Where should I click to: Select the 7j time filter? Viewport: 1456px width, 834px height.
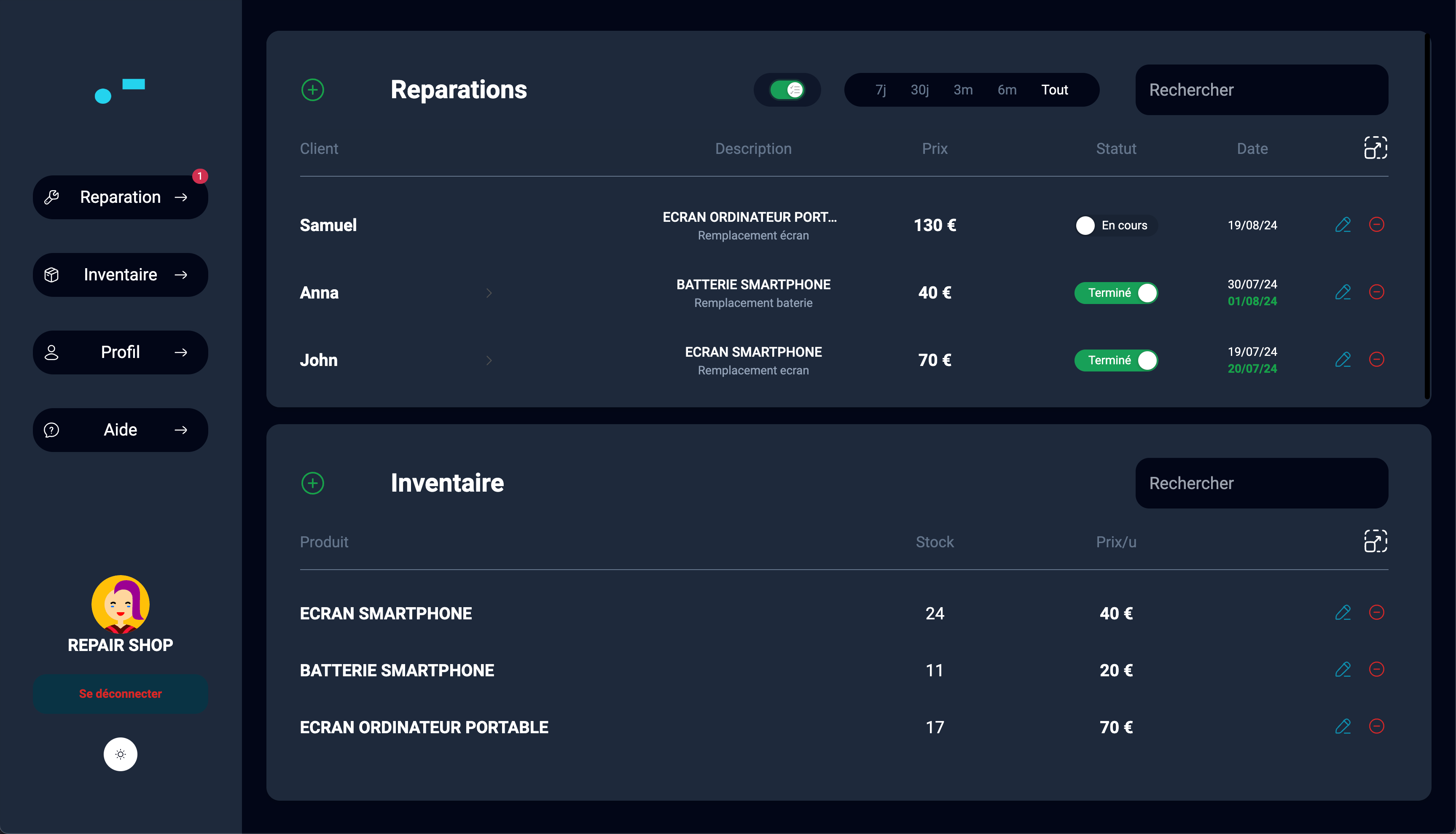click(x=881, y=90)
